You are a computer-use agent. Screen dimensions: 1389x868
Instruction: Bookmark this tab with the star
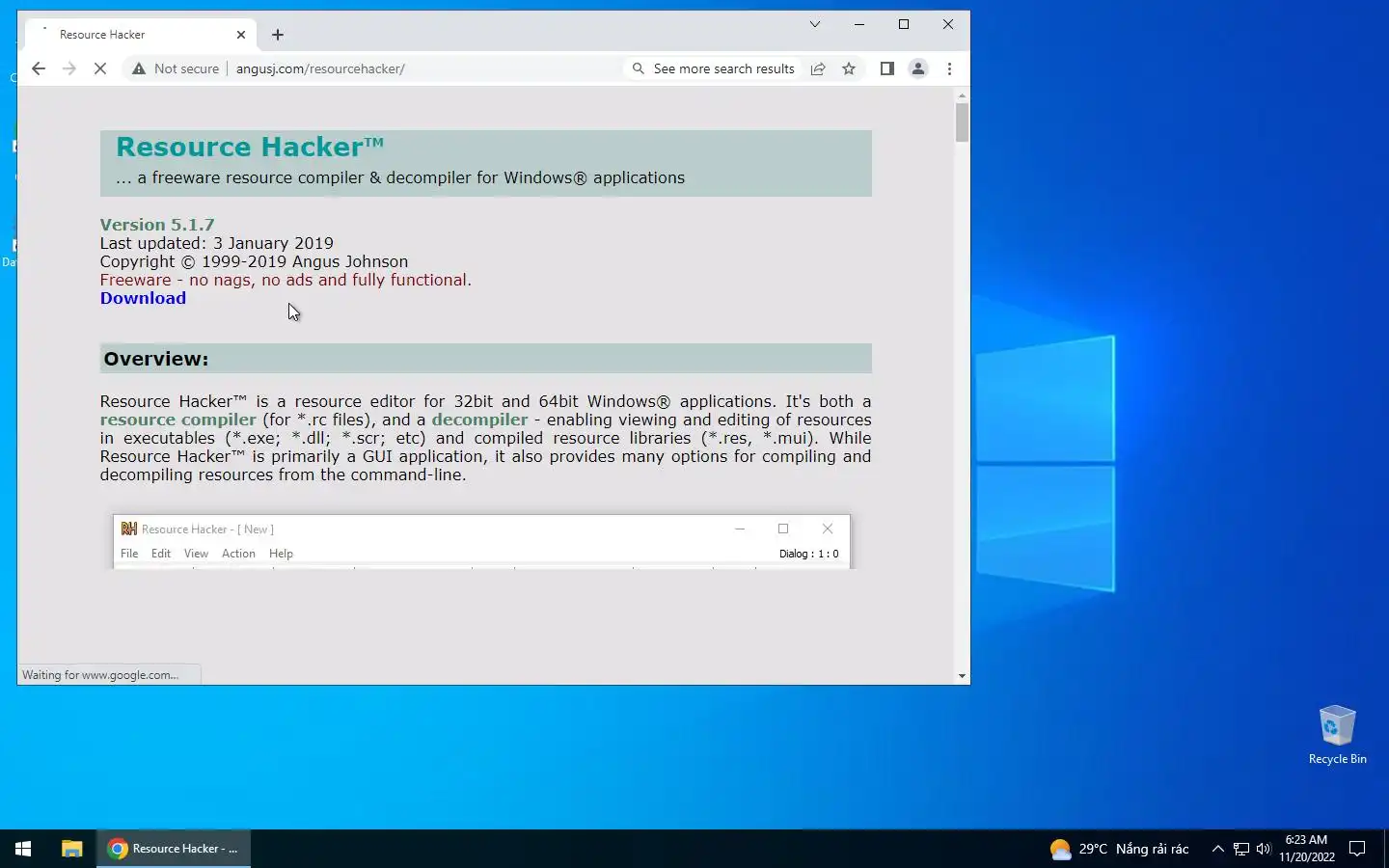(849, 68)
